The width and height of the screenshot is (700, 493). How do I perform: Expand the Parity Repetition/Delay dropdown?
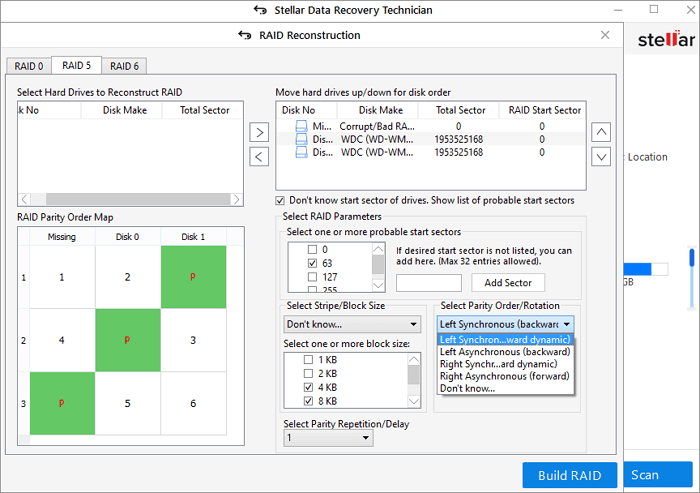[327, 438]
